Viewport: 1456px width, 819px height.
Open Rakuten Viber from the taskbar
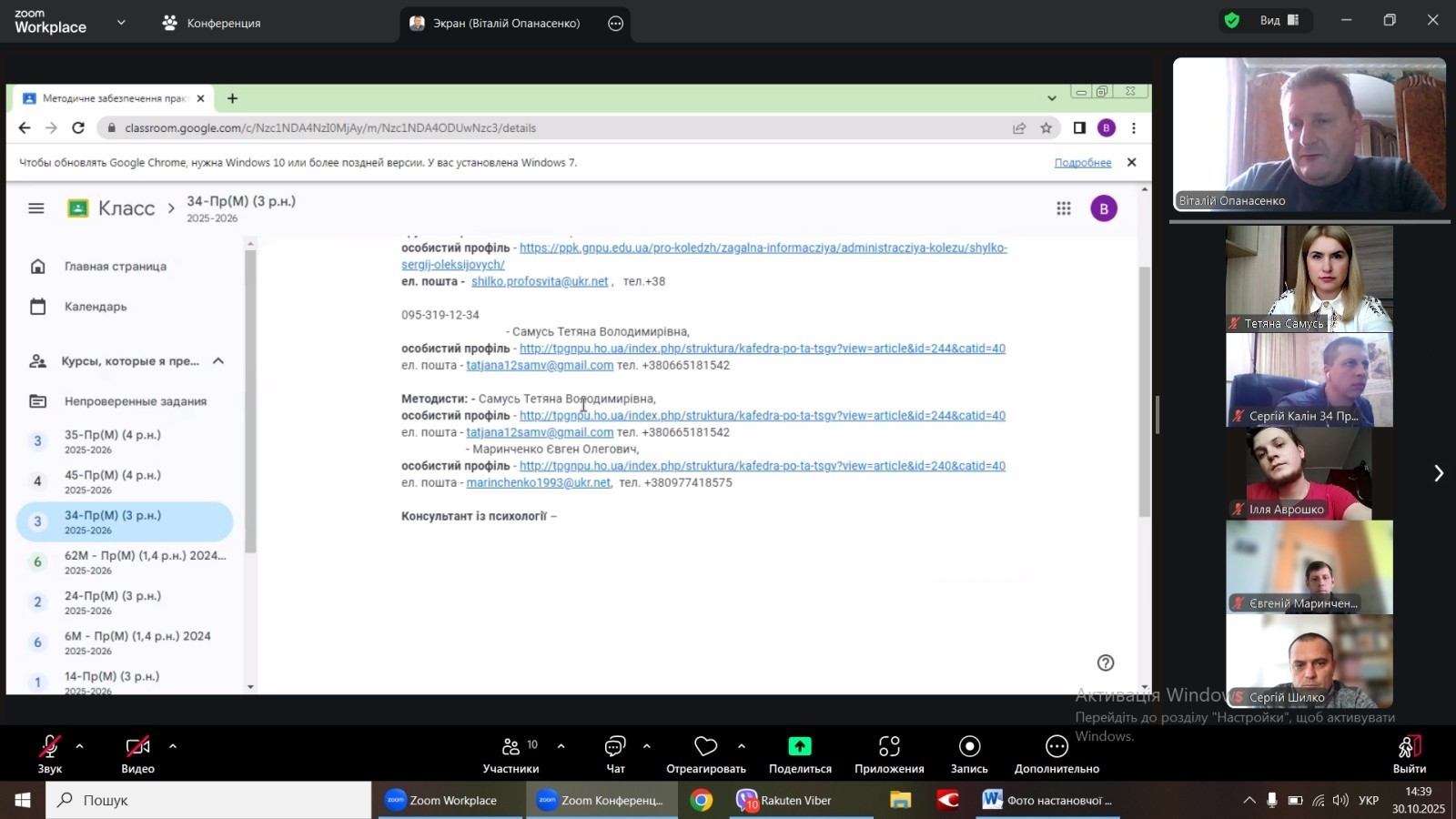784,801
